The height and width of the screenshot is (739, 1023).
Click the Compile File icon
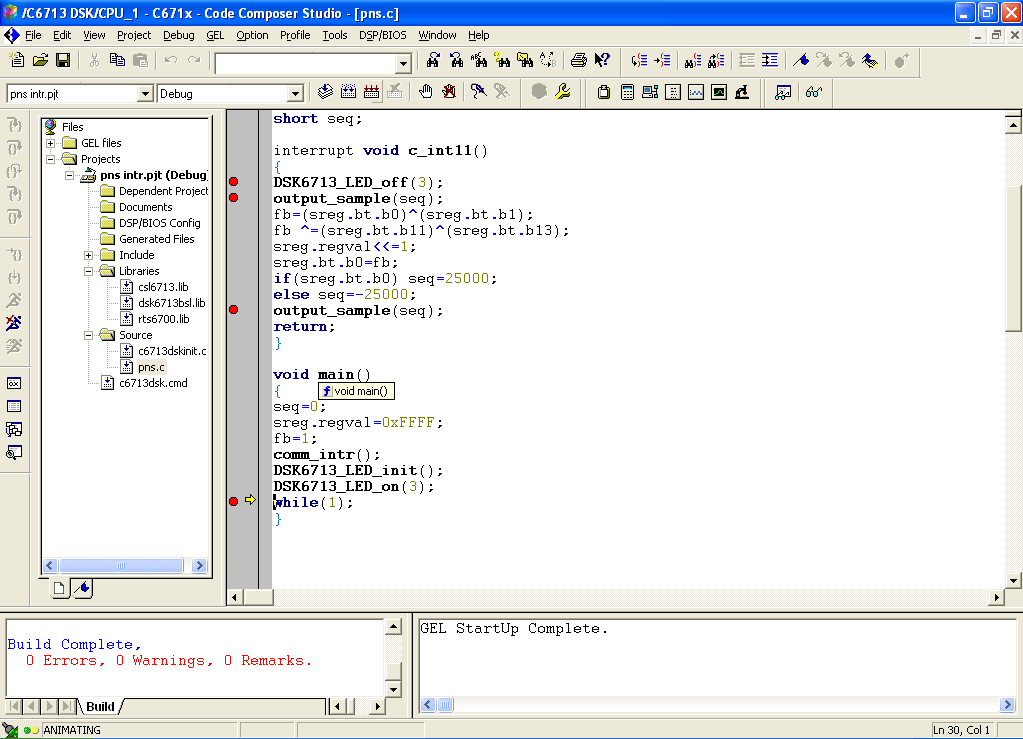pyautogui.click(x=325, y=92)
